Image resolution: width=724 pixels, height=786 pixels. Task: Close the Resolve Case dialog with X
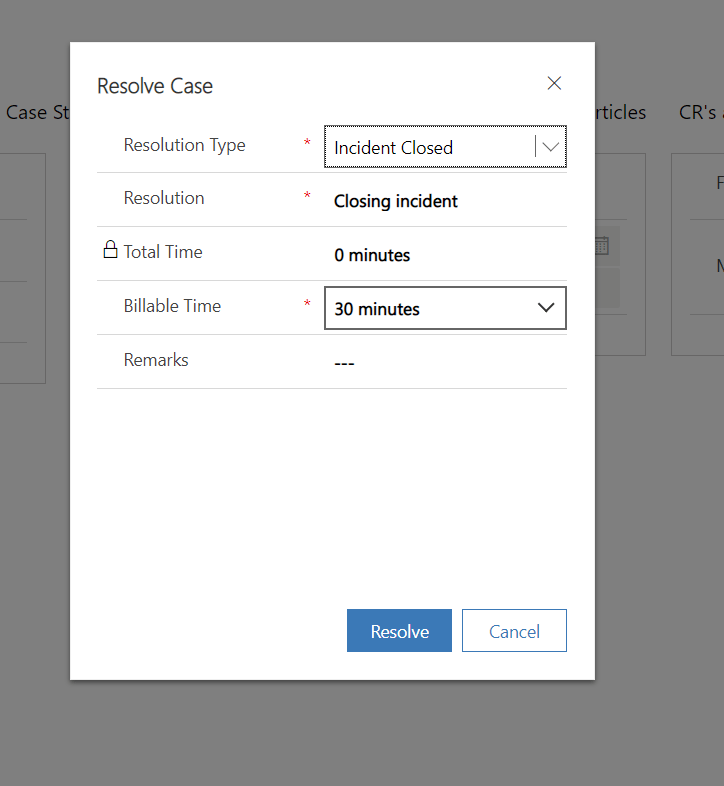[x=554, y=84]
